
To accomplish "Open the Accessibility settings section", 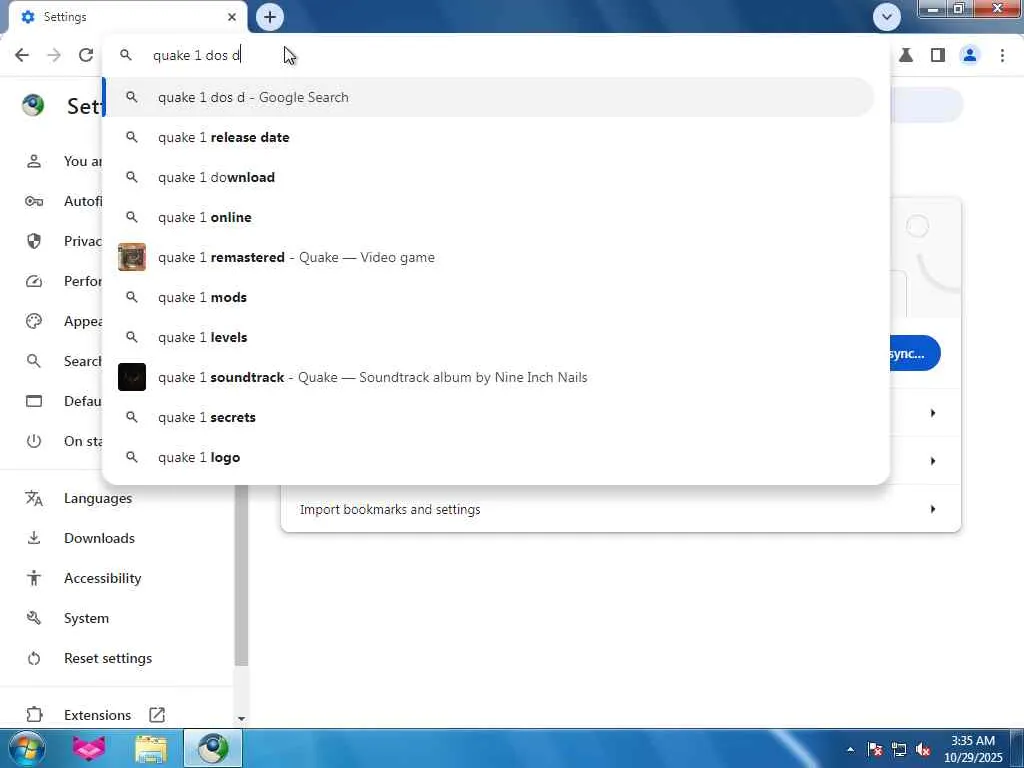I will tap(103, 578).
